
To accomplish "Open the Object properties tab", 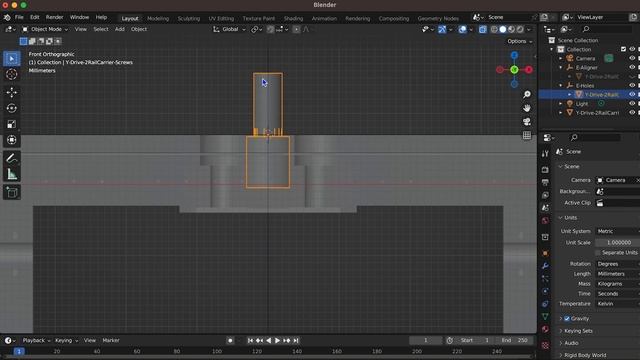I will tap(545, 253).
